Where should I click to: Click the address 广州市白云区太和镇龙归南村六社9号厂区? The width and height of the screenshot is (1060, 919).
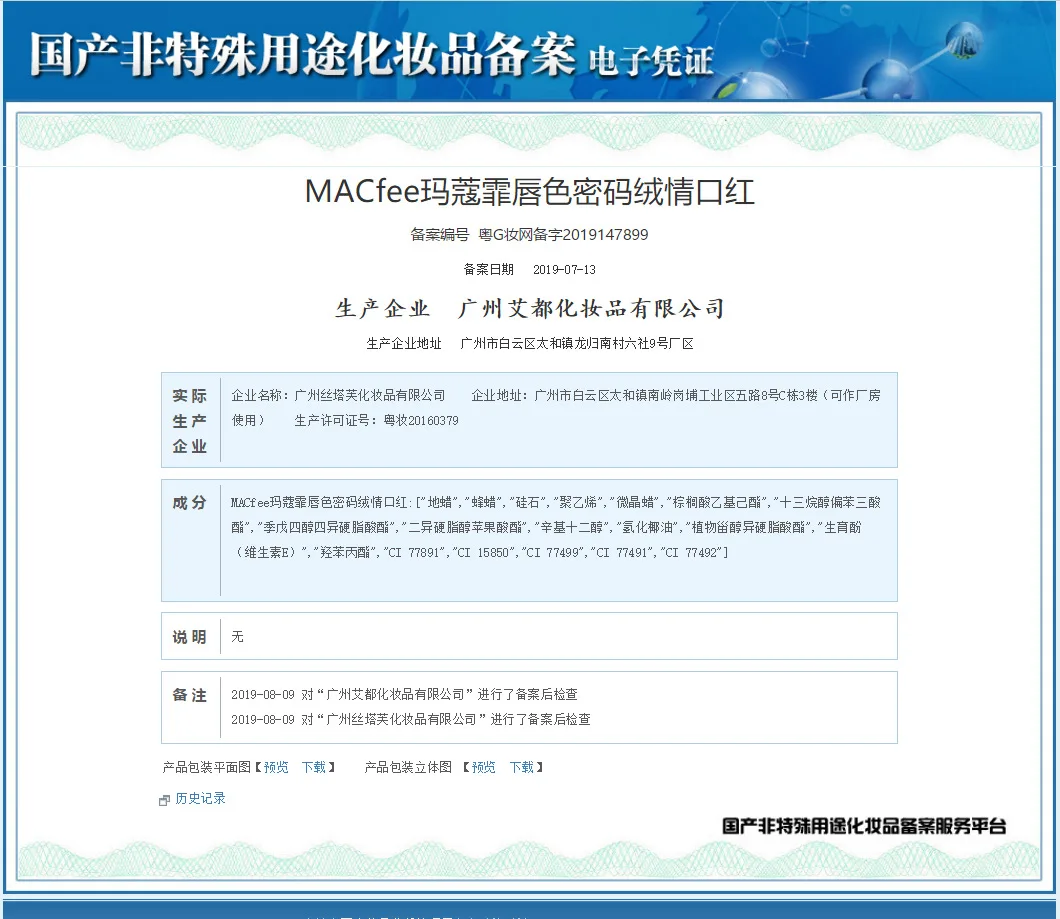coord(577,344)
